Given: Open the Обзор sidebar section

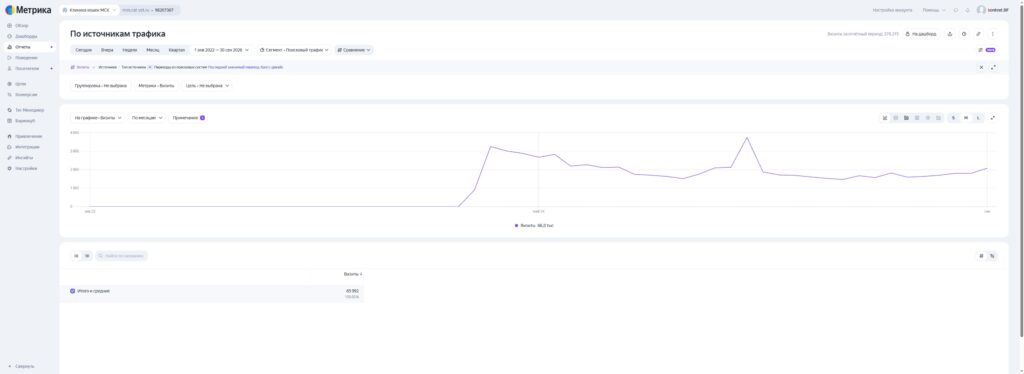Looking at the screenshot, I should pos(22,25).
